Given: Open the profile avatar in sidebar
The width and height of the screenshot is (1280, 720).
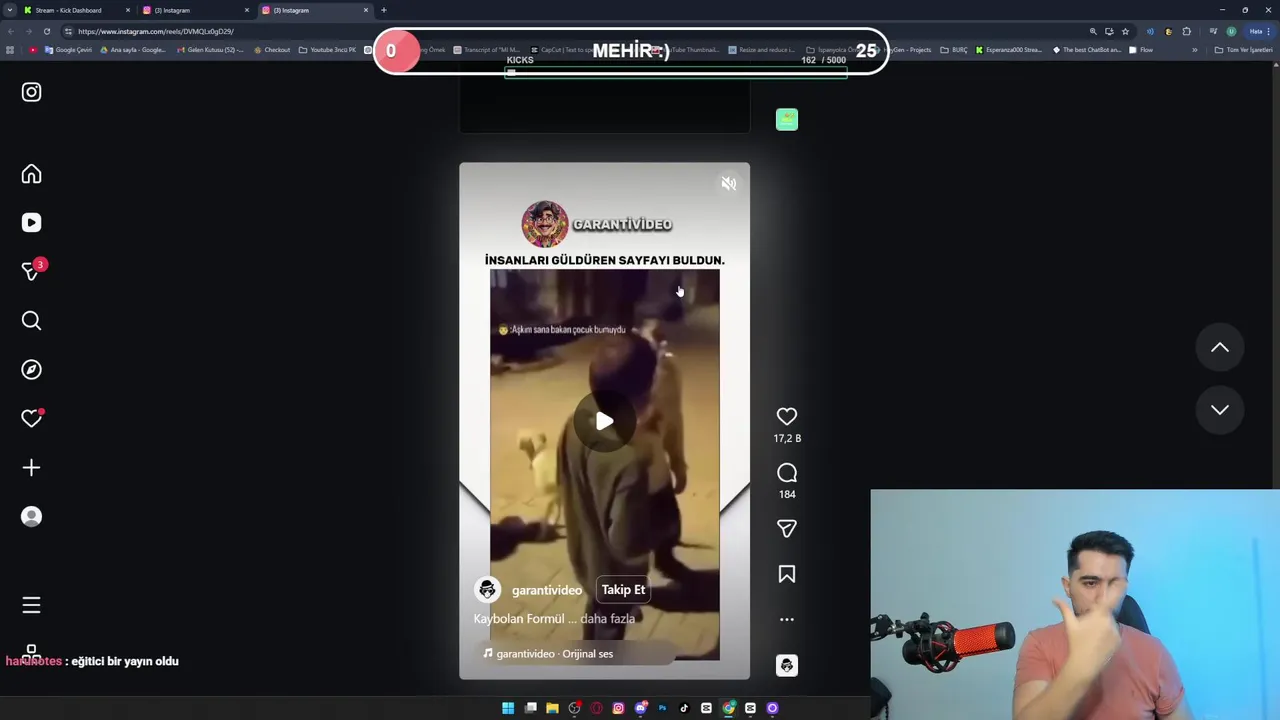Looking at the screenshot, I should point(31,517).
